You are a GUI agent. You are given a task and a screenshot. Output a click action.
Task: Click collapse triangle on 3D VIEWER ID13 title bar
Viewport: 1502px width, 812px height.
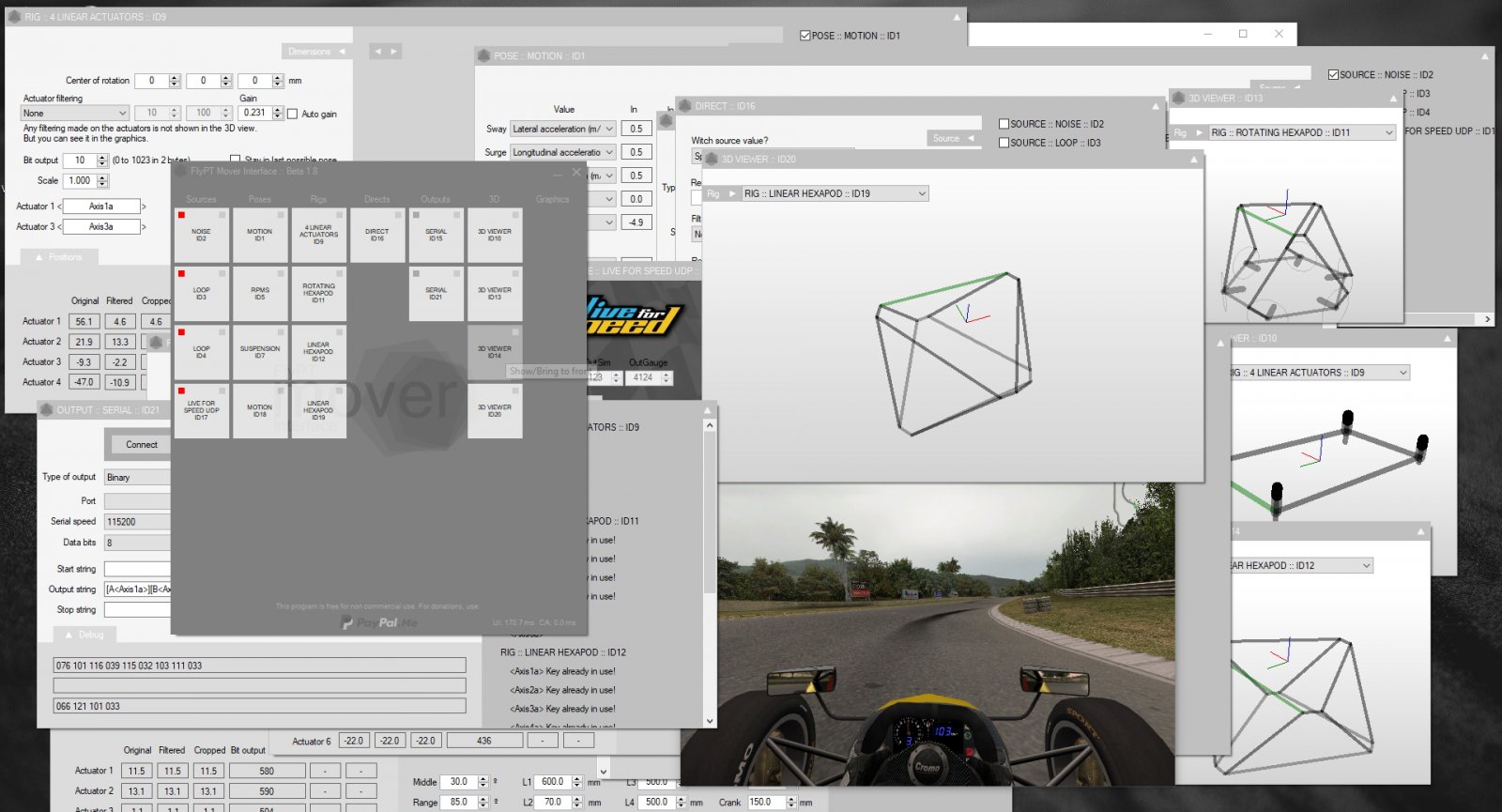(x=1391, y=98)
